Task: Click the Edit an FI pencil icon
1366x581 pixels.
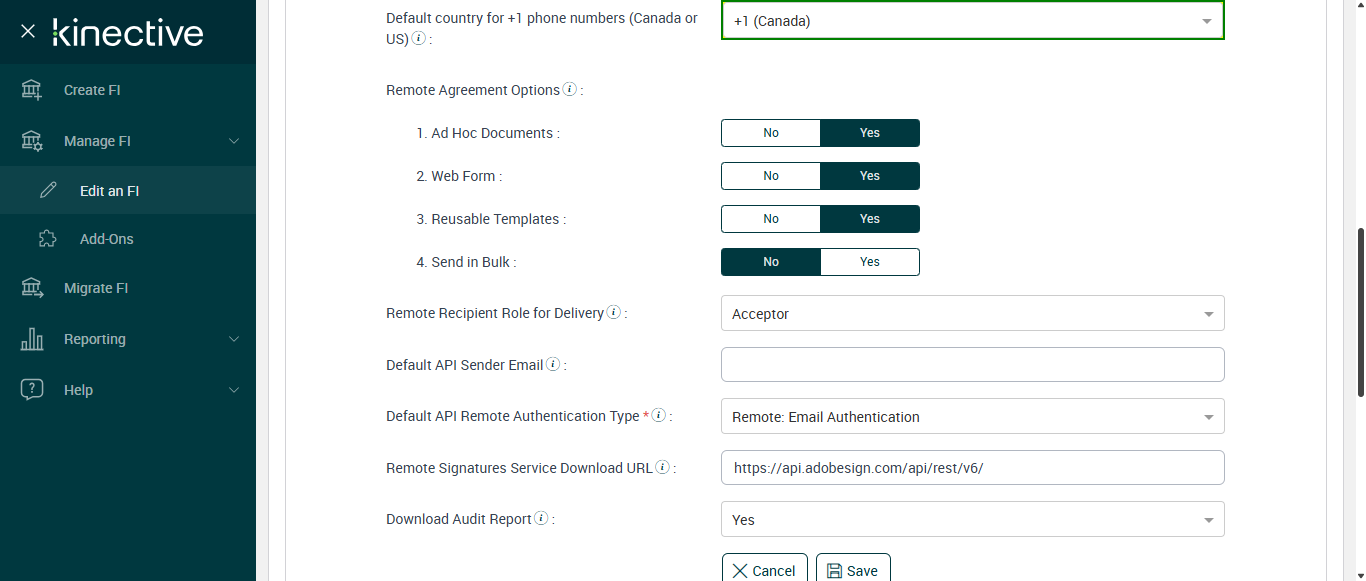Action: 48,190
